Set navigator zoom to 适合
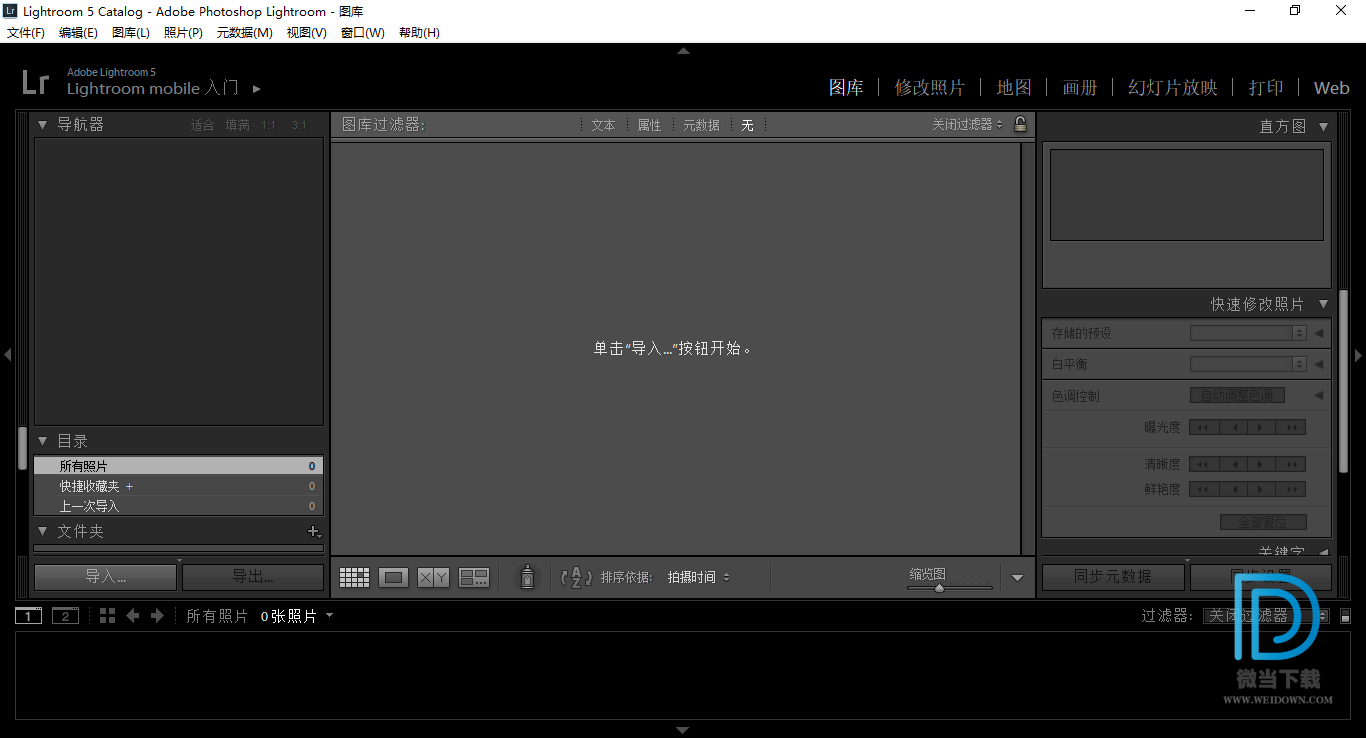The height and width of the screenshot is (738, 1366). tap(202, 125)
